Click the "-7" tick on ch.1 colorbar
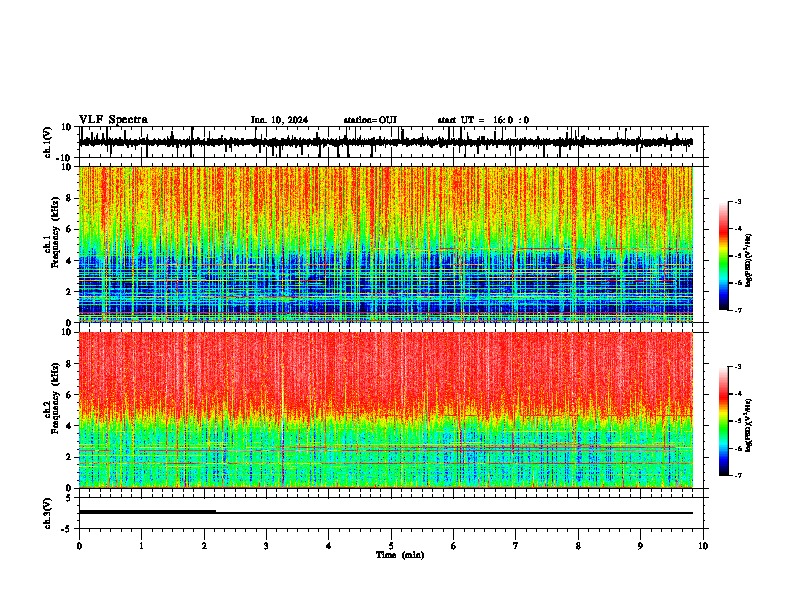 738,310
